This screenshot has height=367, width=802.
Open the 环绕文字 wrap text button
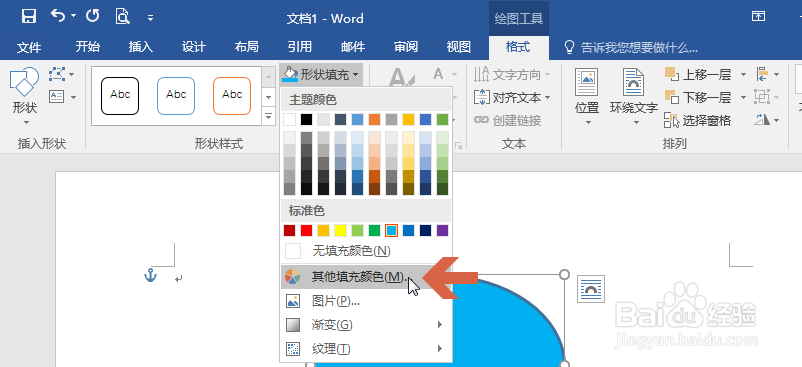[634, 97]
